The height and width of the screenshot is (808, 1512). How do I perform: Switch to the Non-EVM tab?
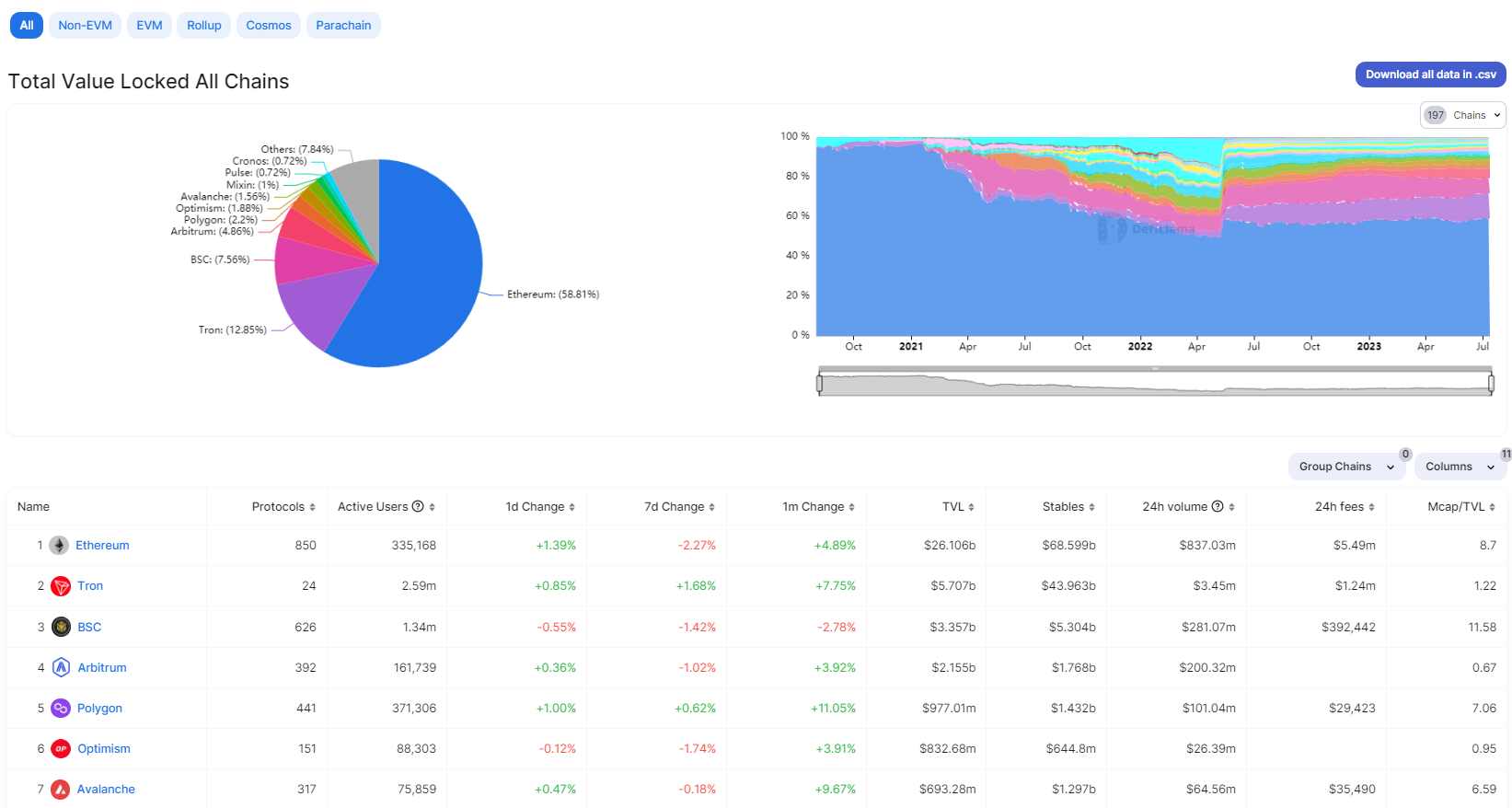tap(85, 26)
